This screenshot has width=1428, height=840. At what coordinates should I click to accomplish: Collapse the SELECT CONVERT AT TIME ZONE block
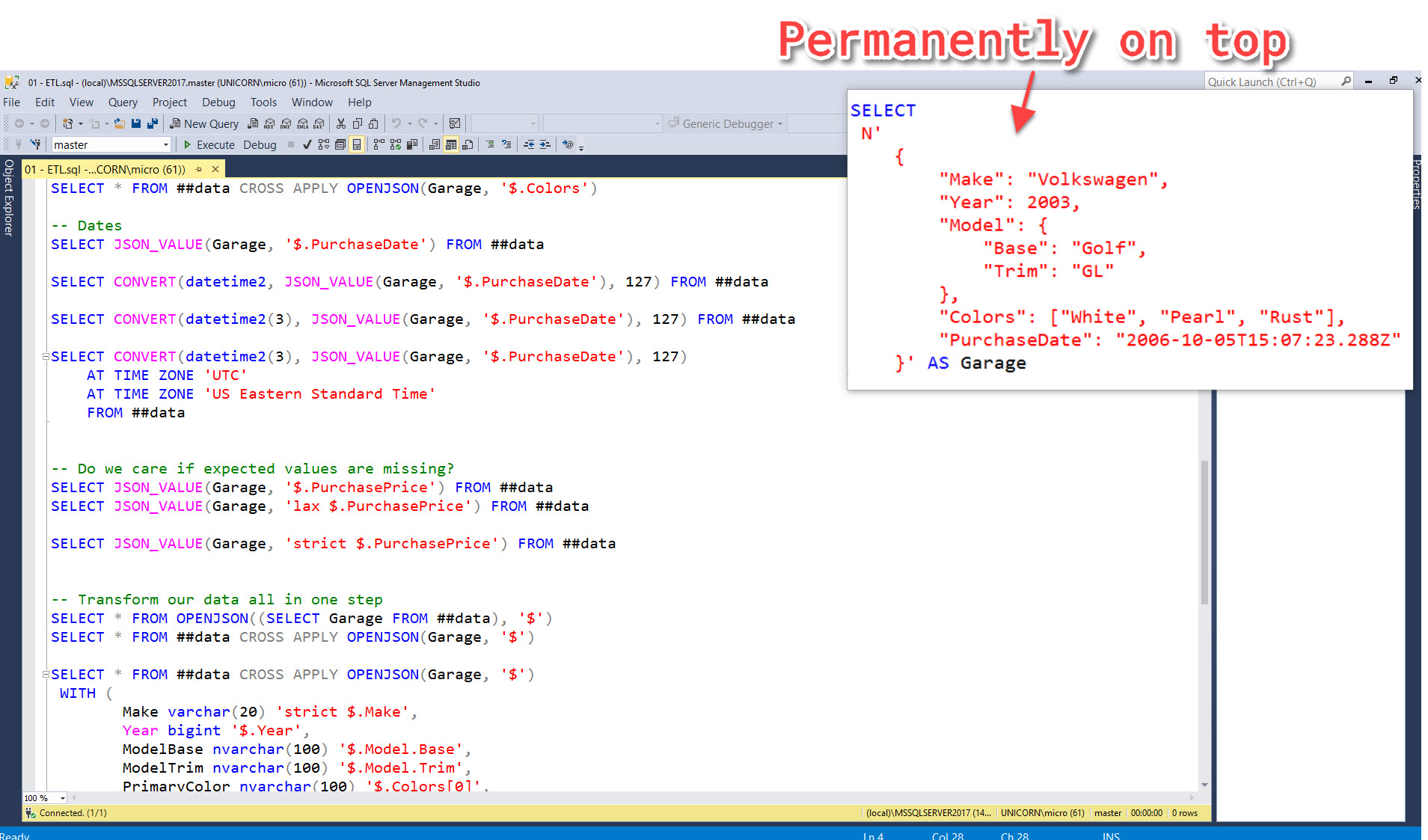coord(46,357)
